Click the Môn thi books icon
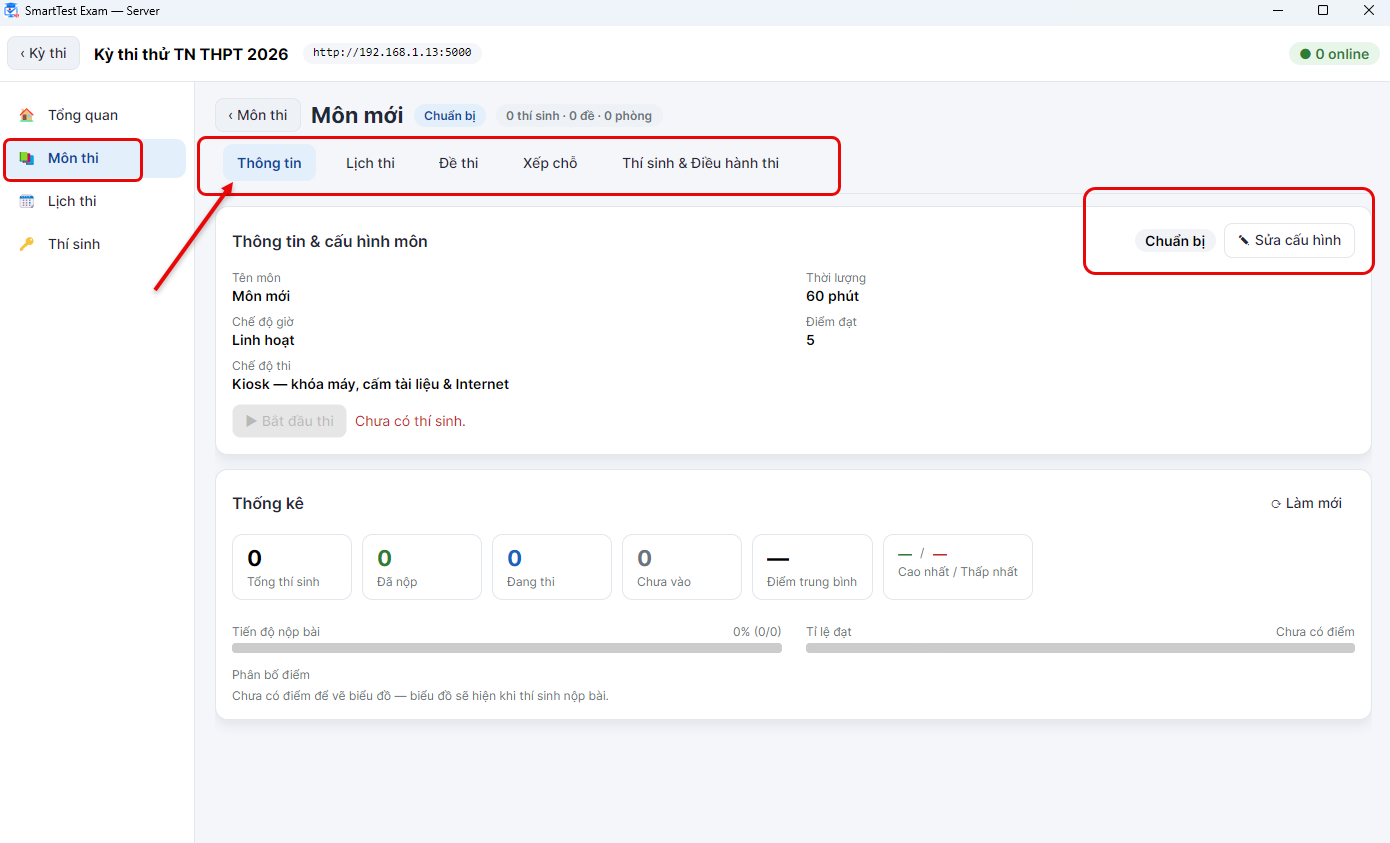 click(x=27, y=158)
